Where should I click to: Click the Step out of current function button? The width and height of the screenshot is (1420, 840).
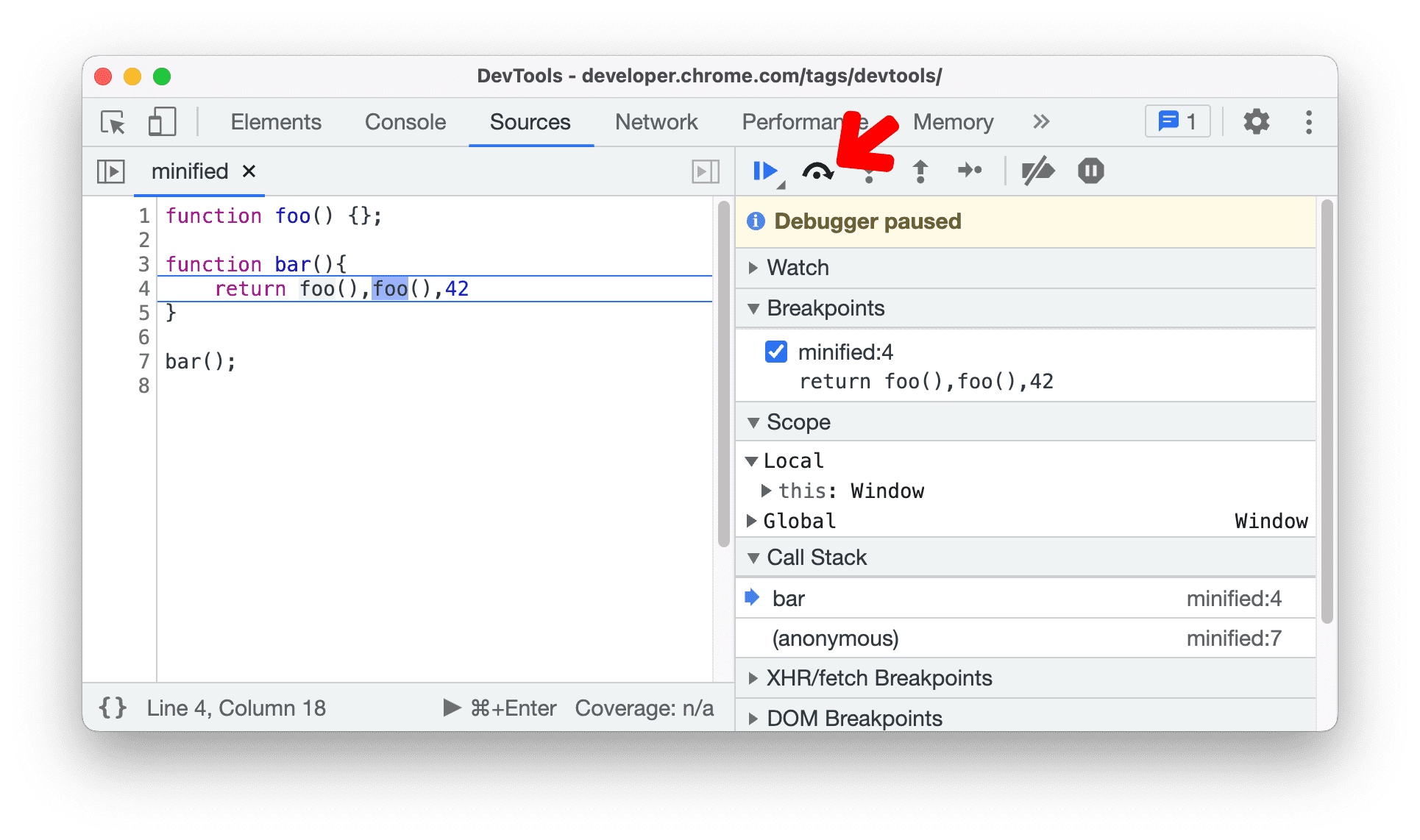(x=920, y=170)
